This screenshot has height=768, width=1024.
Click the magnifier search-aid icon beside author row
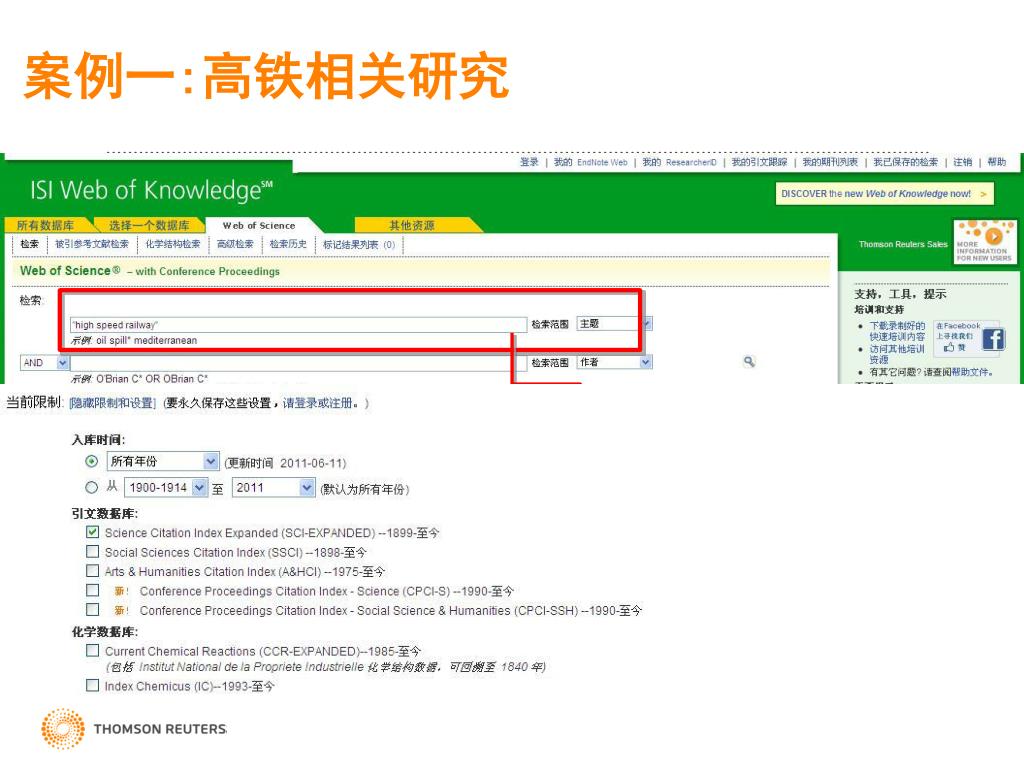[x=749, y=361]
